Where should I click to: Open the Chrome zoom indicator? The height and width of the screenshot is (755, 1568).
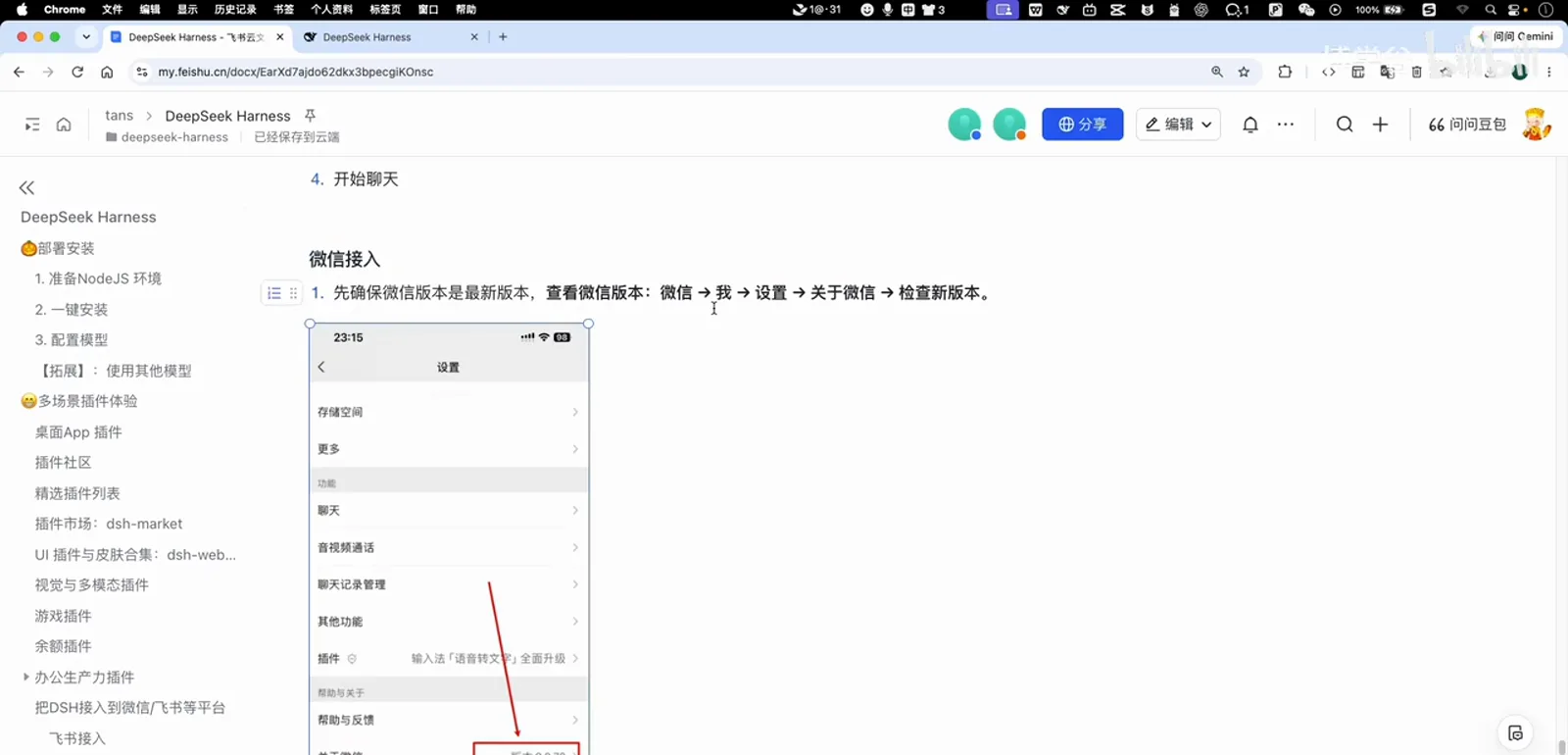point(1217,72)
